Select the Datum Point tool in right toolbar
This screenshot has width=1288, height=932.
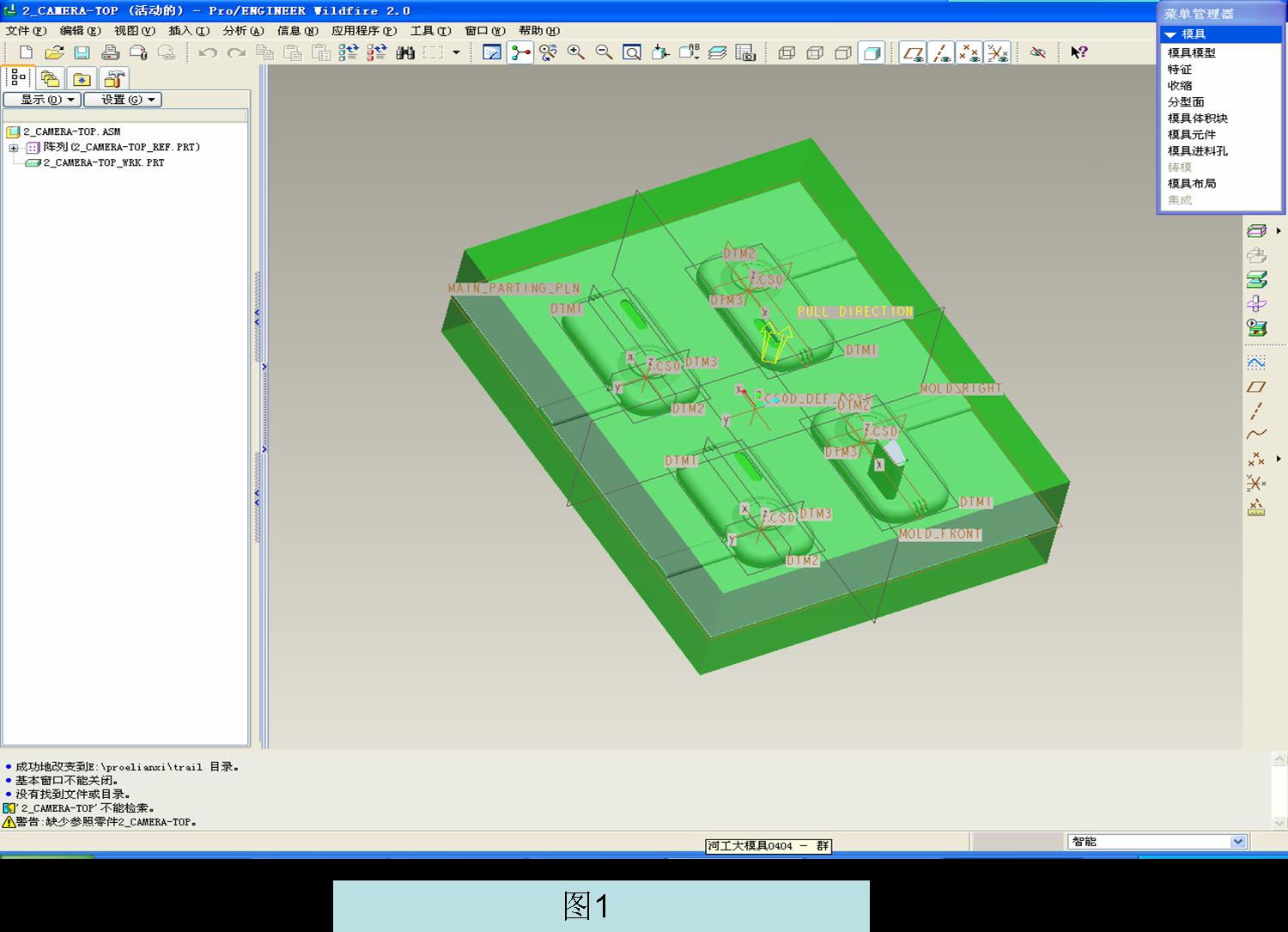(x=1256, y=459)
